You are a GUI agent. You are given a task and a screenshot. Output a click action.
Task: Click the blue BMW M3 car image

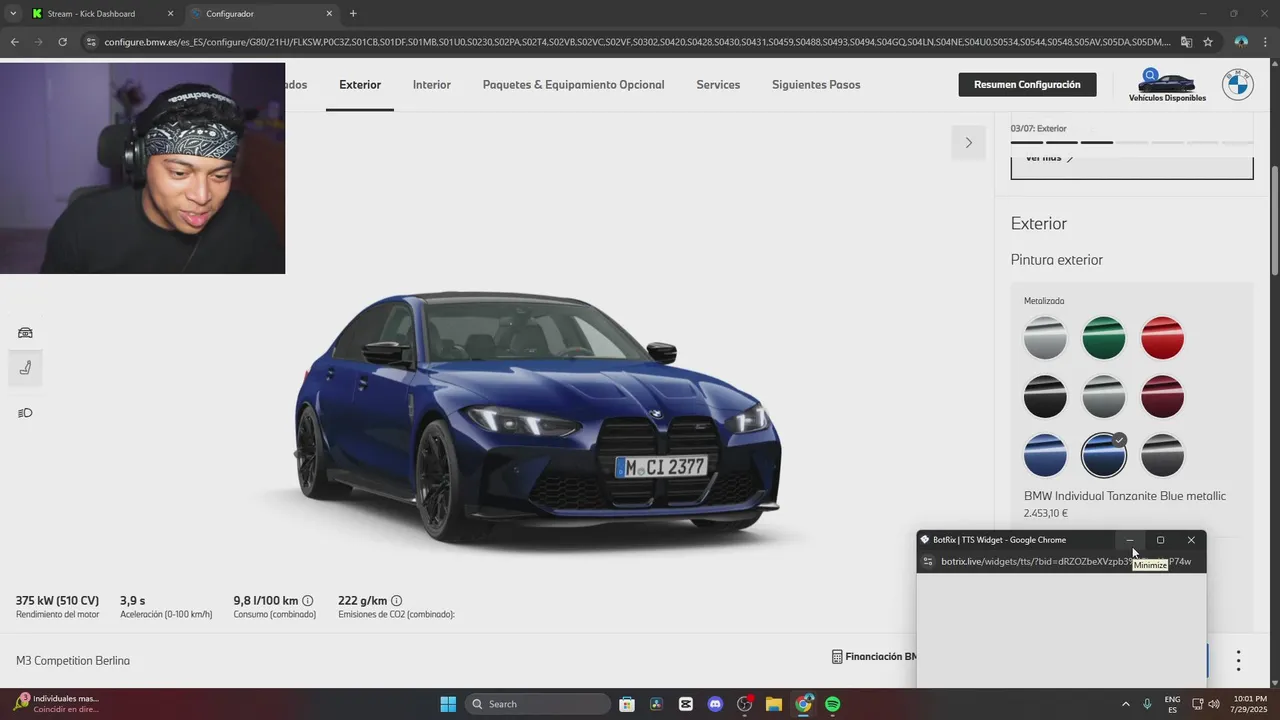[x=537, y=420]
